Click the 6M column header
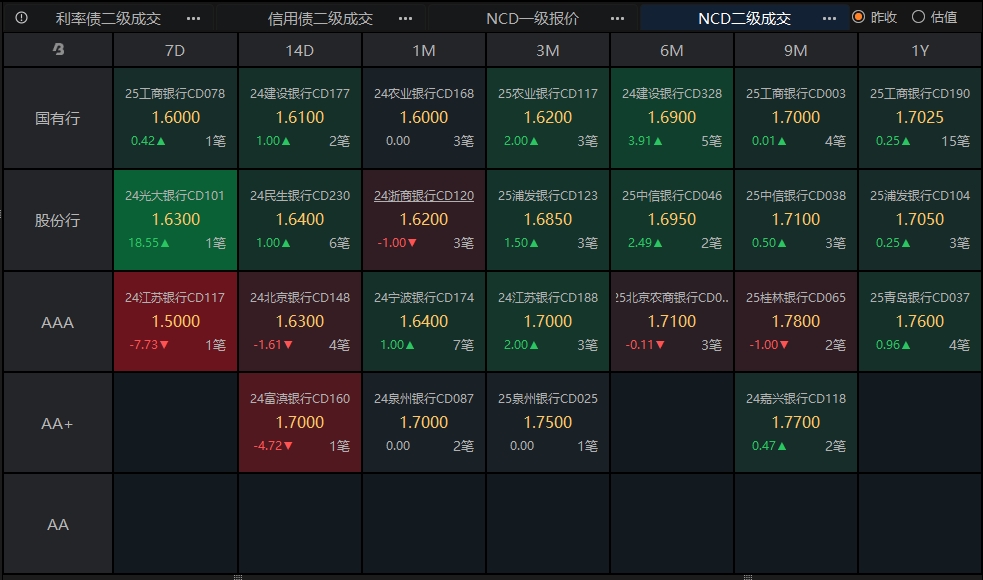 point(671,50)
